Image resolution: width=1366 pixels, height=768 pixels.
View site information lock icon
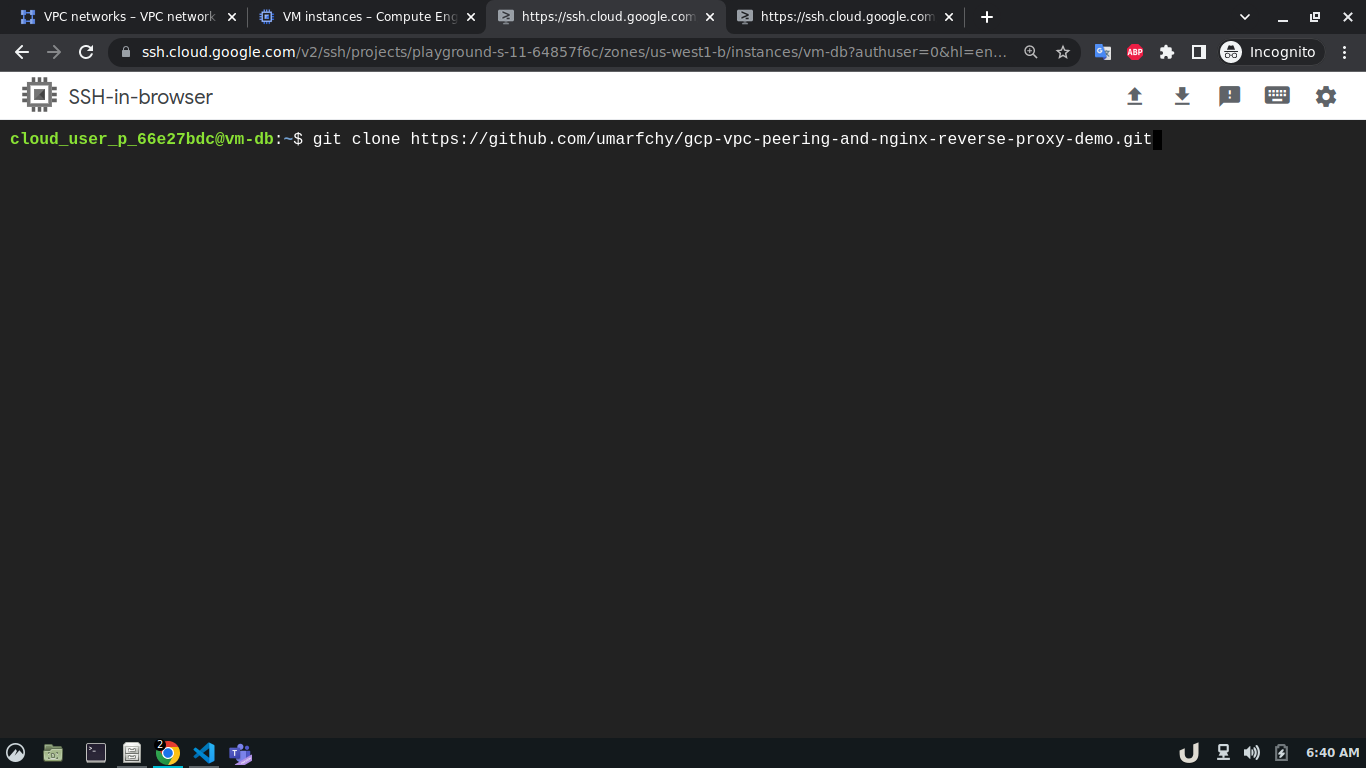point(125,52)
